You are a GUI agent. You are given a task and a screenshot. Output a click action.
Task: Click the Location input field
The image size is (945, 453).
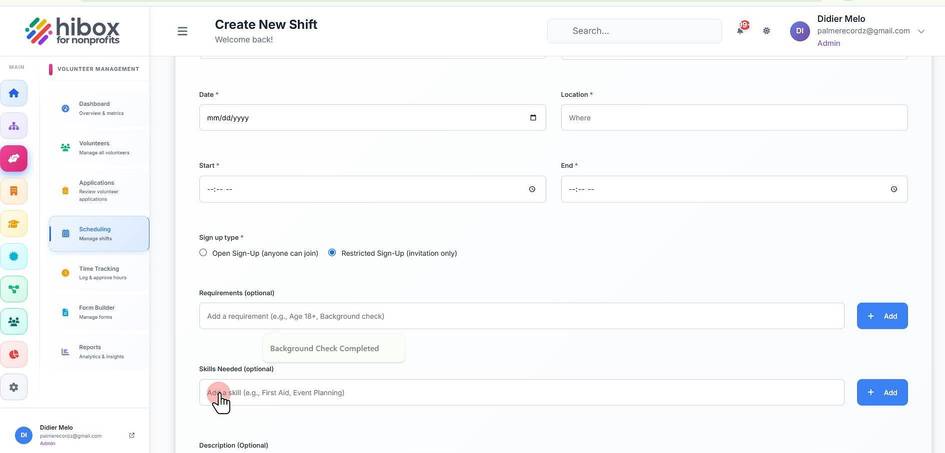coord(734,117)
